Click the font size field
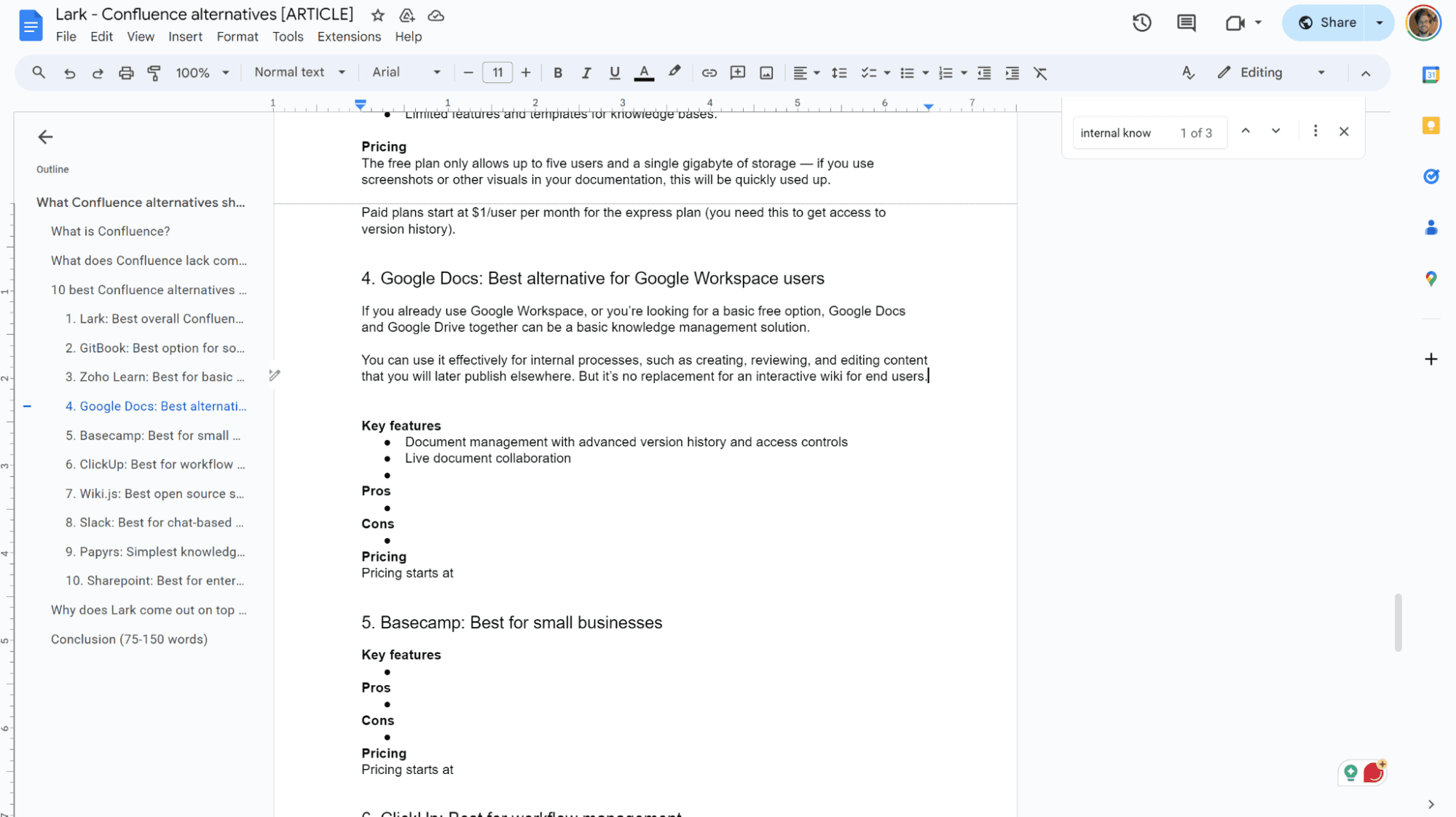 (497, 73)
